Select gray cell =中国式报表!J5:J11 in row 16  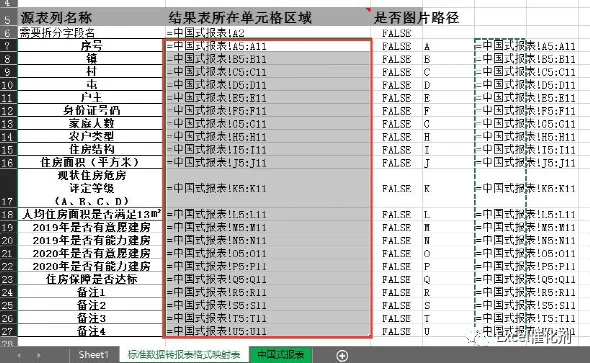[x=268, y=163]
